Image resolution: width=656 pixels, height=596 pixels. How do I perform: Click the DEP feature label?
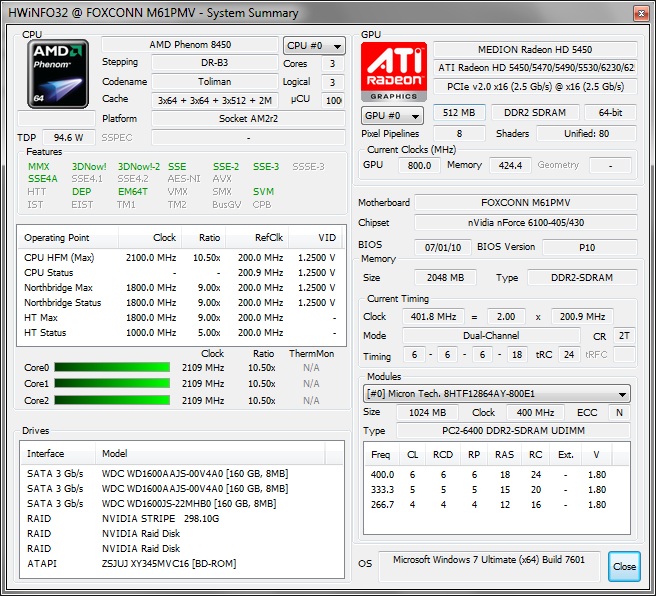click(82, 192)
